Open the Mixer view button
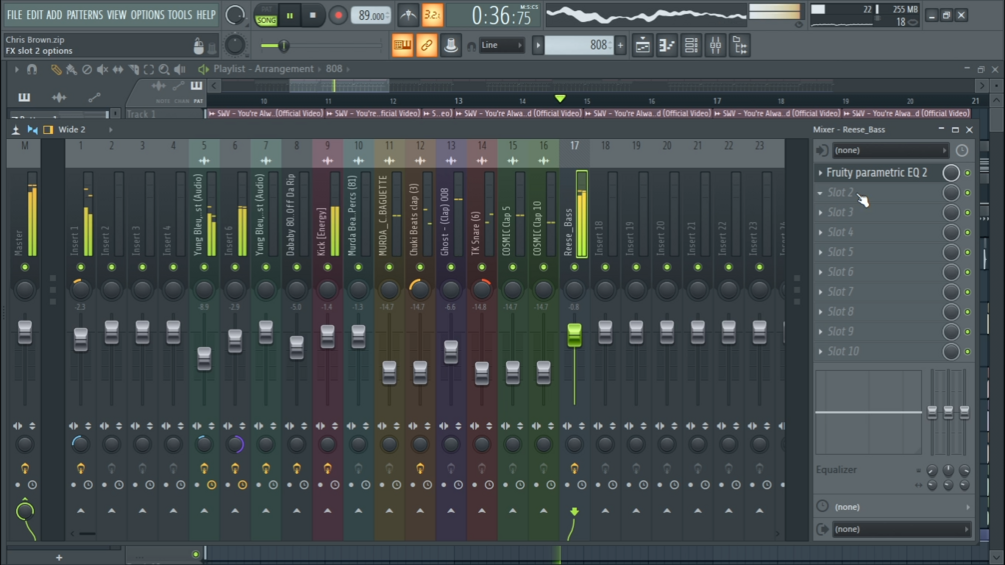1005x565 pixels. point(715,45)
